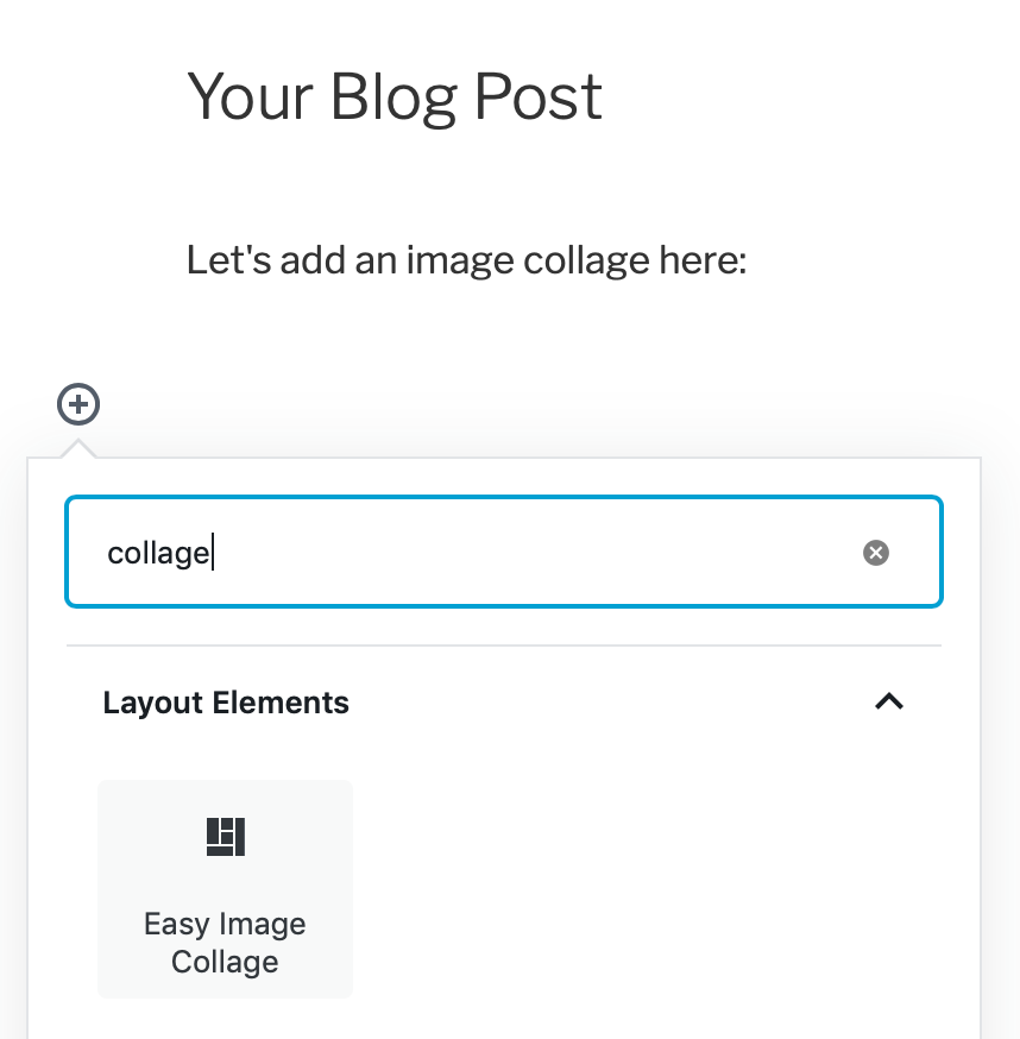The width and height of the screenshot is (1020, 1039).
Task: Click the paragraph about adding an image collage
Action: click(x=467, y=259)
